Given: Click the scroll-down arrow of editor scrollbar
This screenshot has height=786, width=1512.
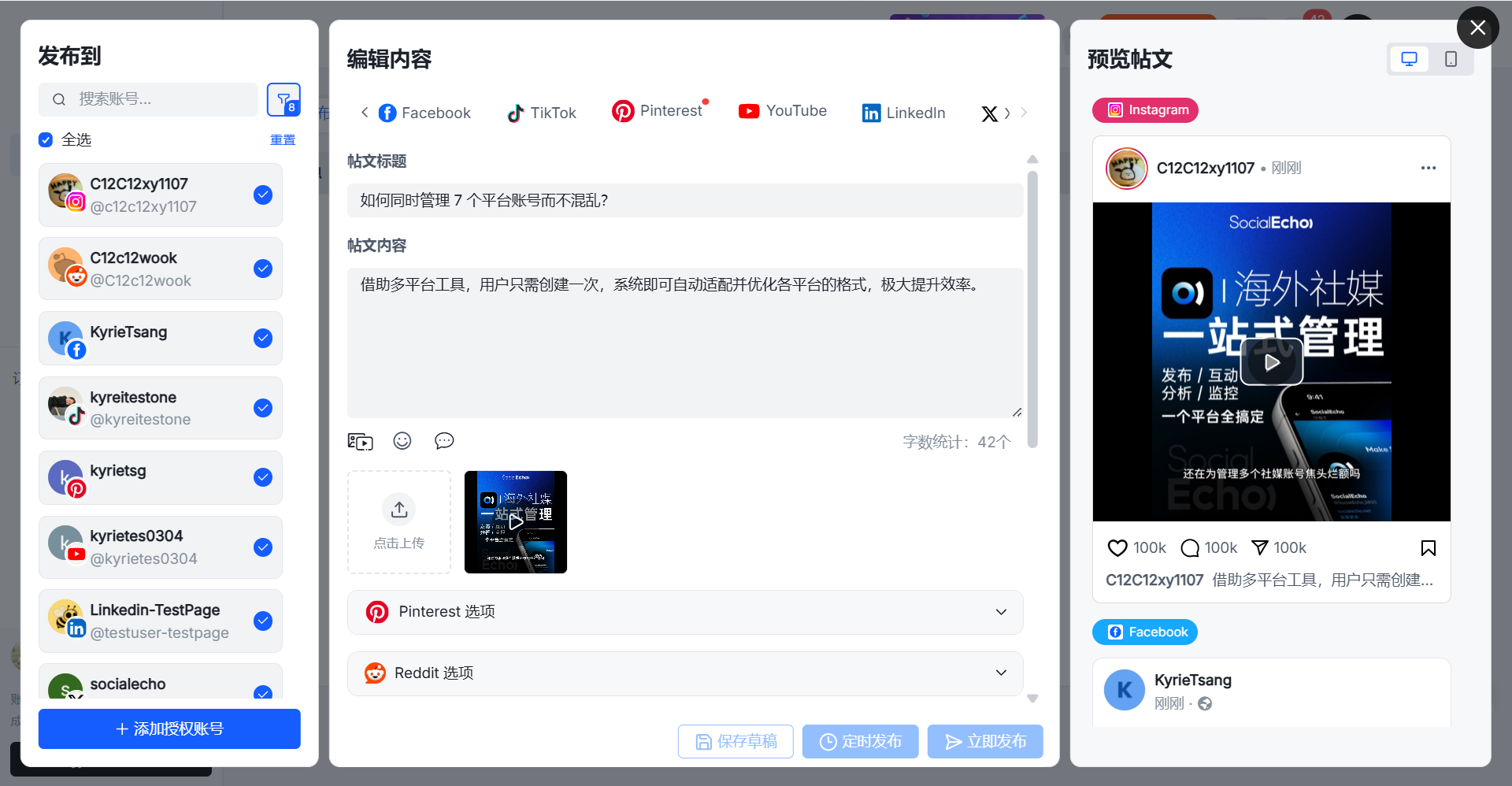Looking at the screenshot, I should pos(1032,699).
